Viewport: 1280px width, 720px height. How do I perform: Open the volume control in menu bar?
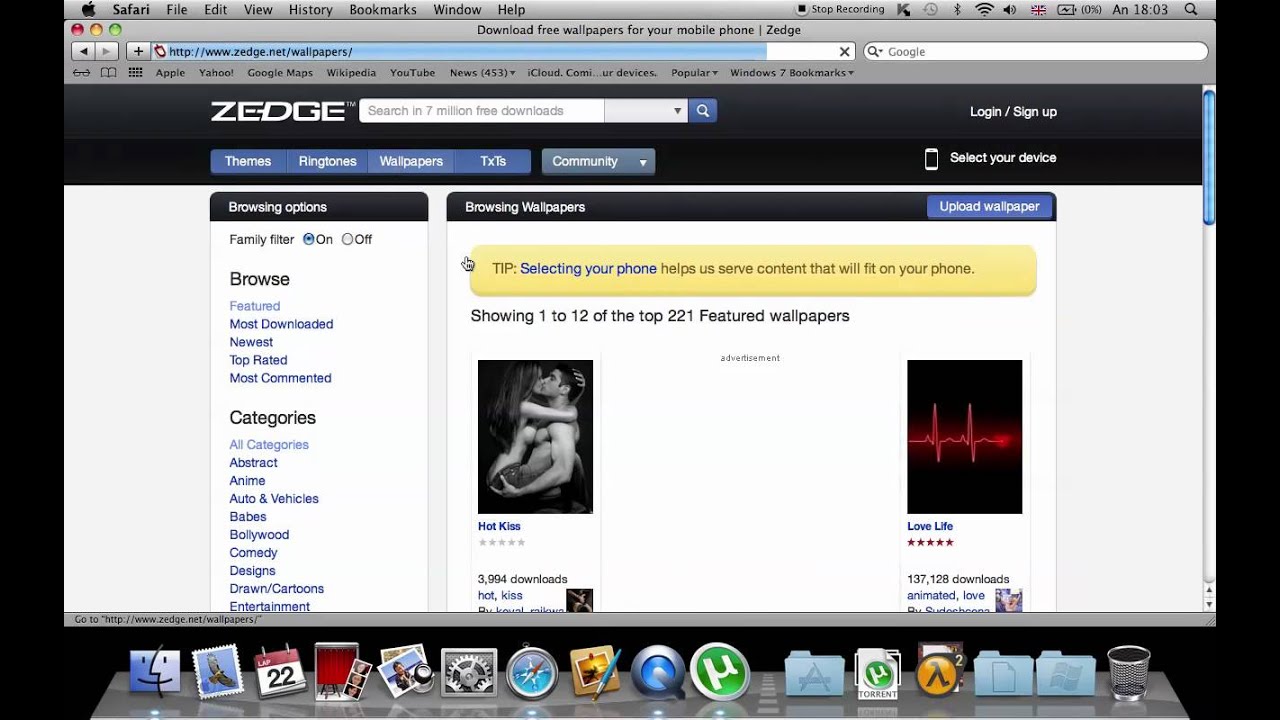click(x=1010, y=9)
